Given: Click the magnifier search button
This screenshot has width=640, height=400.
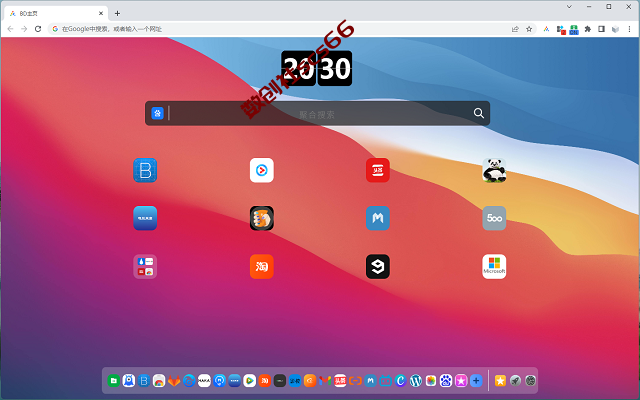Looking at the screenshot, I should (479, 113).
